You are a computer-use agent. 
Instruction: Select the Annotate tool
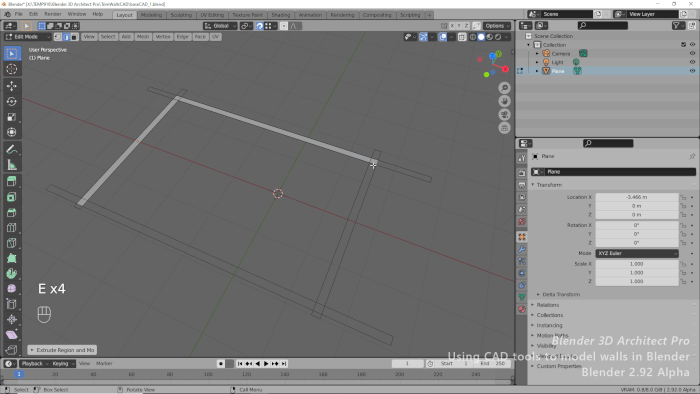pos(12,149)
